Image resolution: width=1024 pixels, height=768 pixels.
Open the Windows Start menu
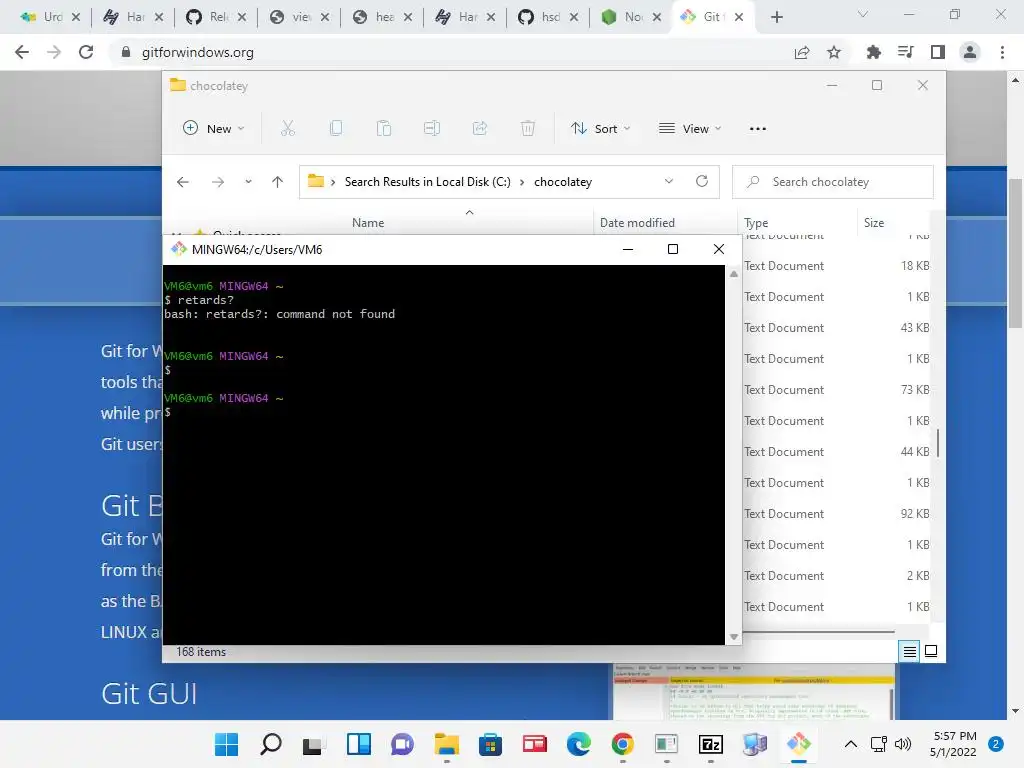(226, 744)
